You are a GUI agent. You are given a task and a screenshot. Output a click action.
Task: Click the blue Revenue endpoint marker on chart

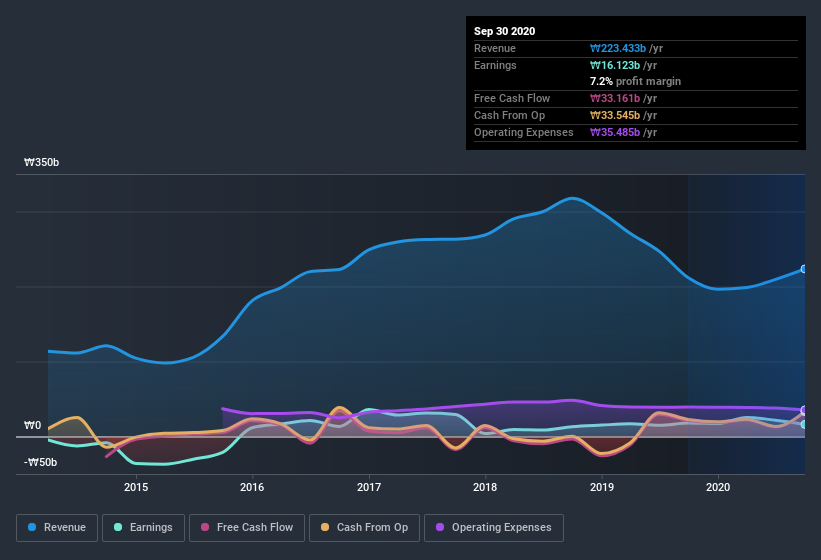tap(804, 270)
